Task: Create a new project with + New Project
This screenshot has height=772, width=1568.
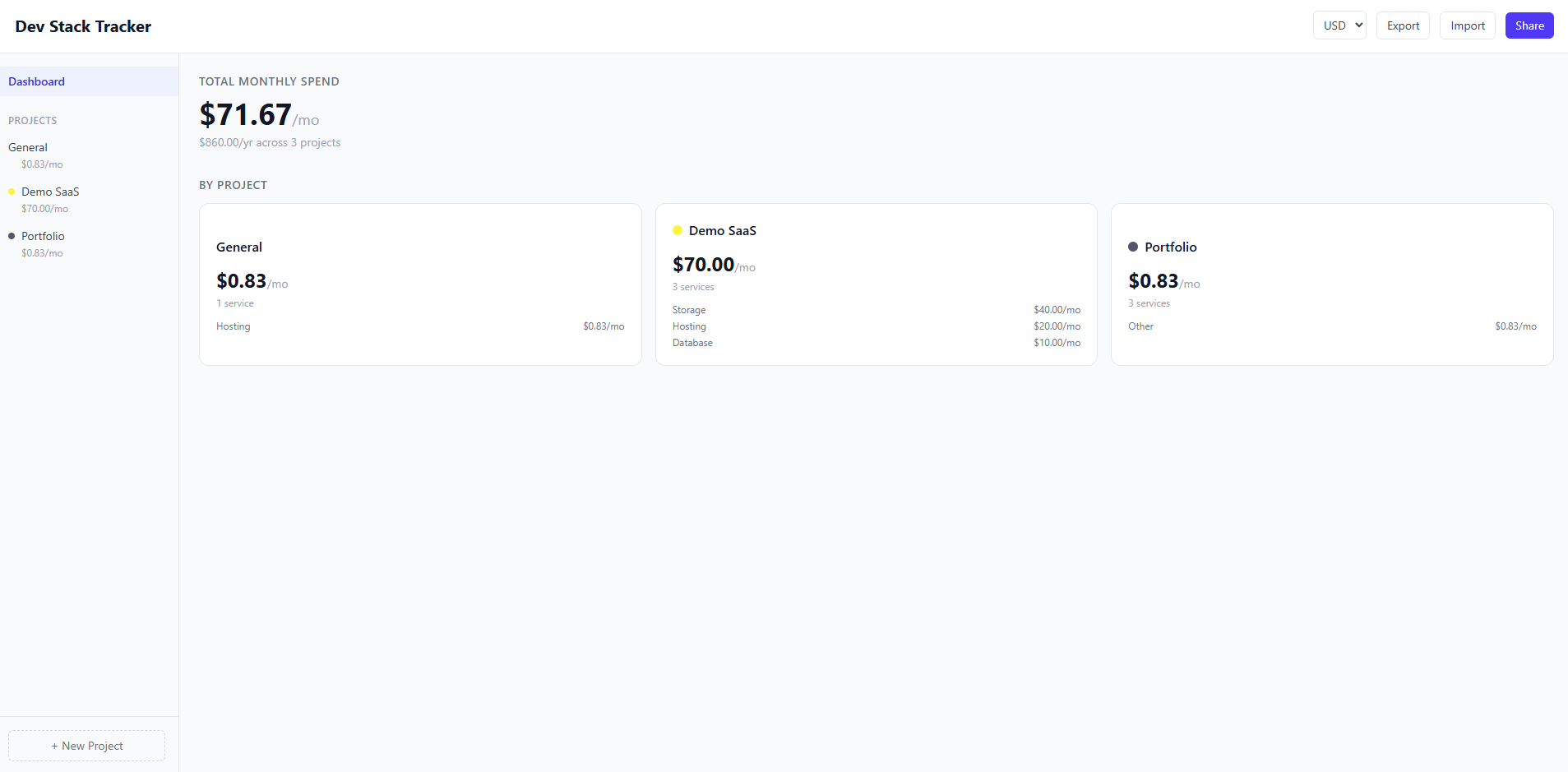Action: point(86,746)
